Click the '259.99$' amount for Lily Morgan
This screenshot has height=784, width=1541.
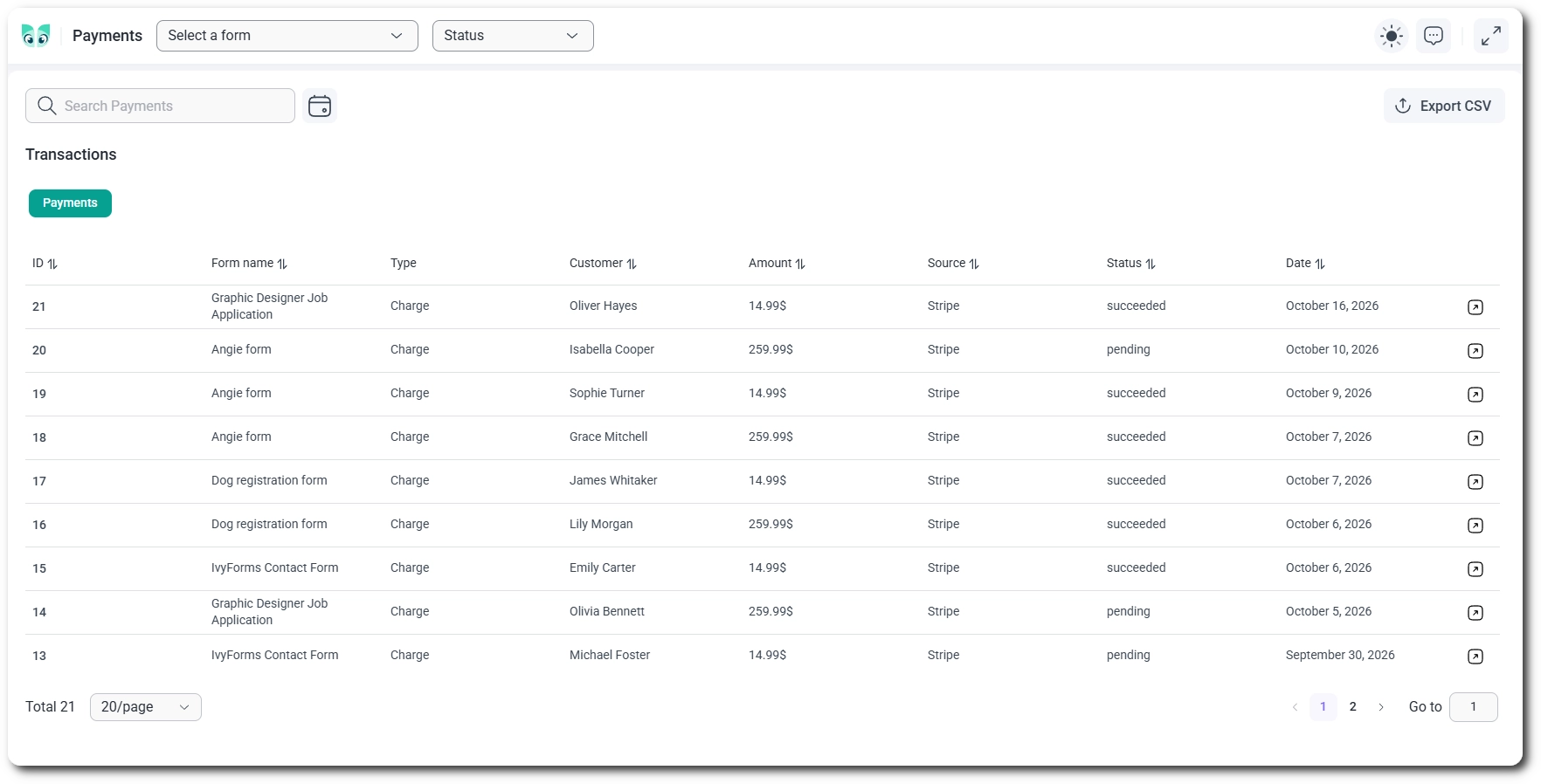(x=770, y=524)
